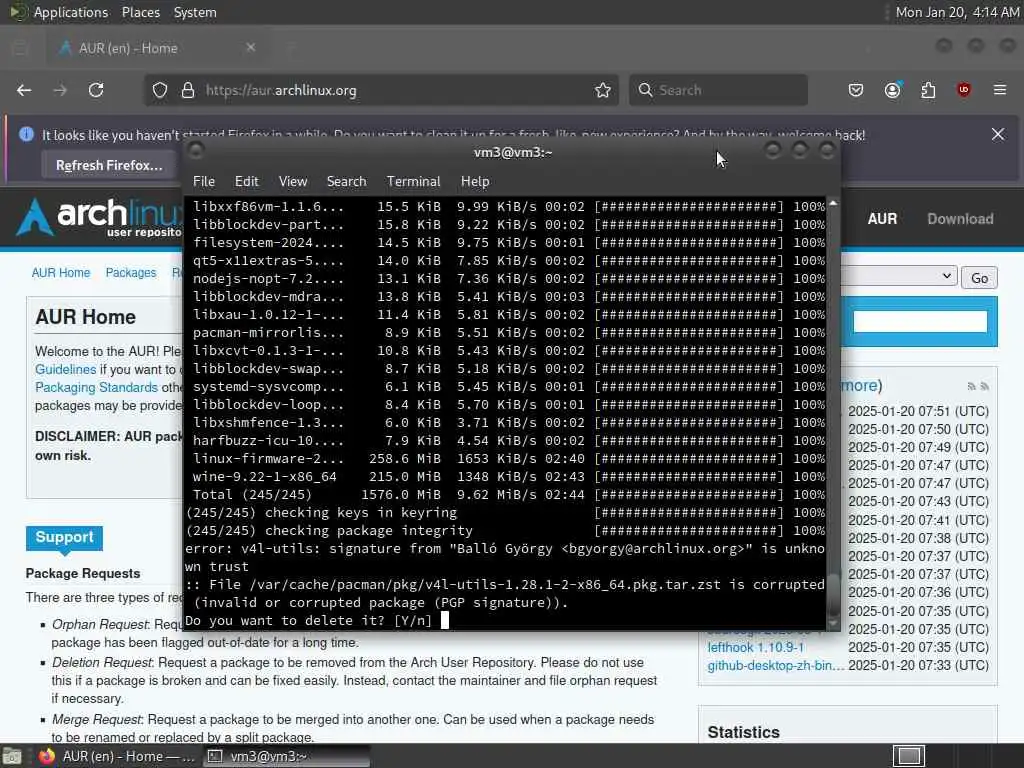The image size is (1024, 768).
Task: Open the AUR Home link
Action: 61,272
